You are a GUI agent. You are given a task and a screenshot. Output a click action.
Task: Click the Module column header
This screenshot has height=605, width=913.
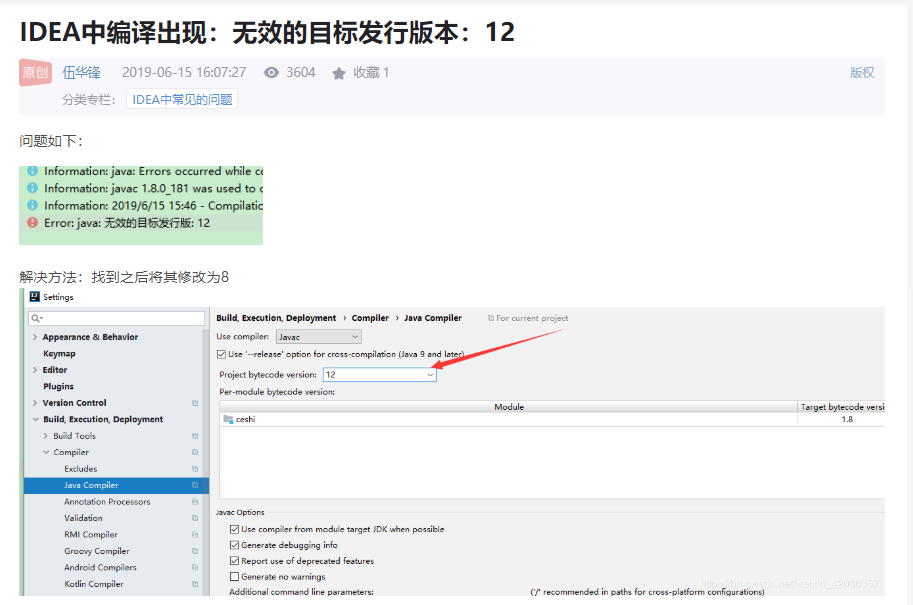point(508,407)
